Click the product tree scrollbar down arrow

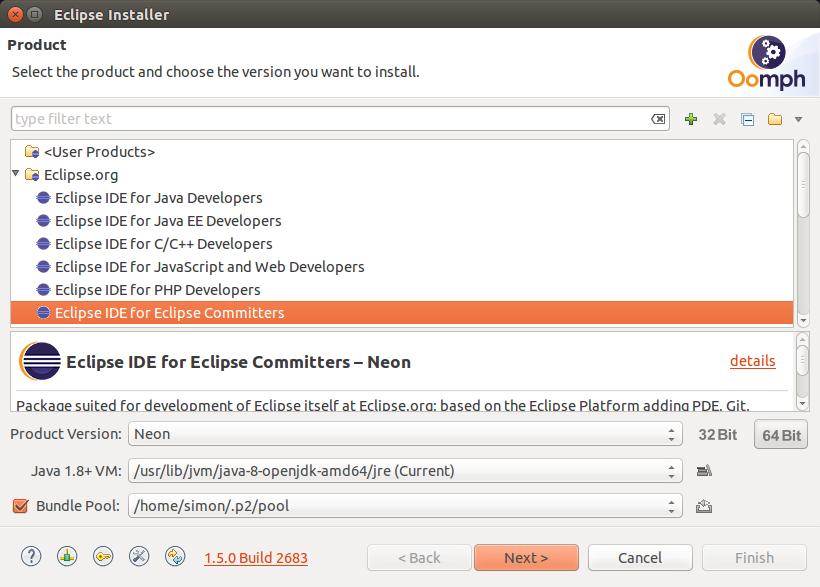pos(803,320)
